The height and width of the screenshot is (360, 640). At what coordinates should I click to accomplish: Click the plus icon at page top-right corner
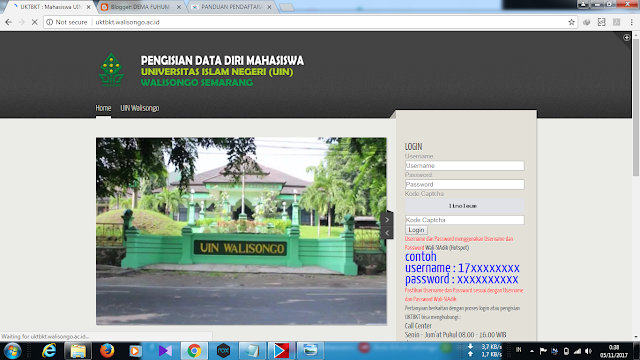coord(627,38)
